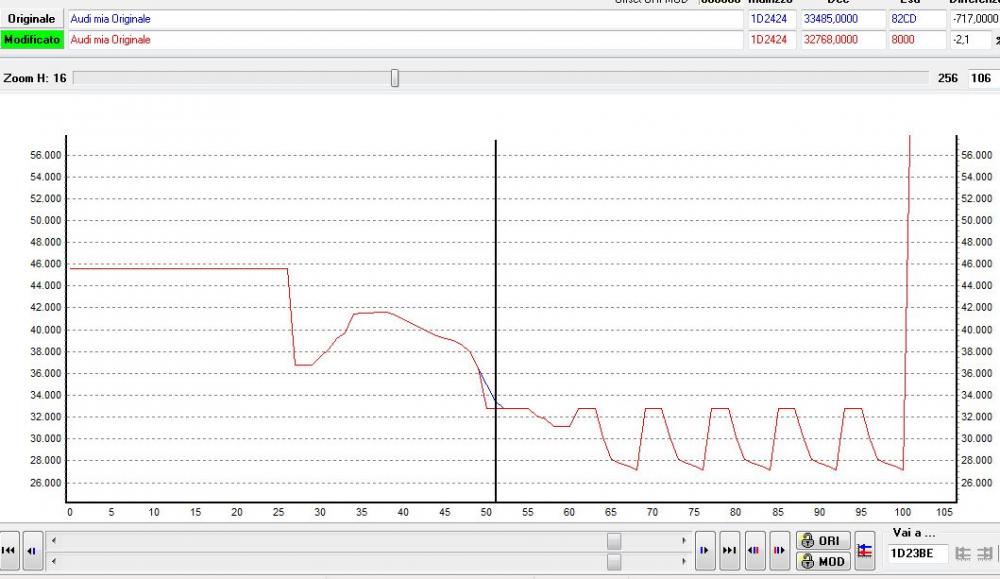The image size is (1000, 579).
Task: Click the upper scrollbar's left arrow
Action: pos(53,540)
